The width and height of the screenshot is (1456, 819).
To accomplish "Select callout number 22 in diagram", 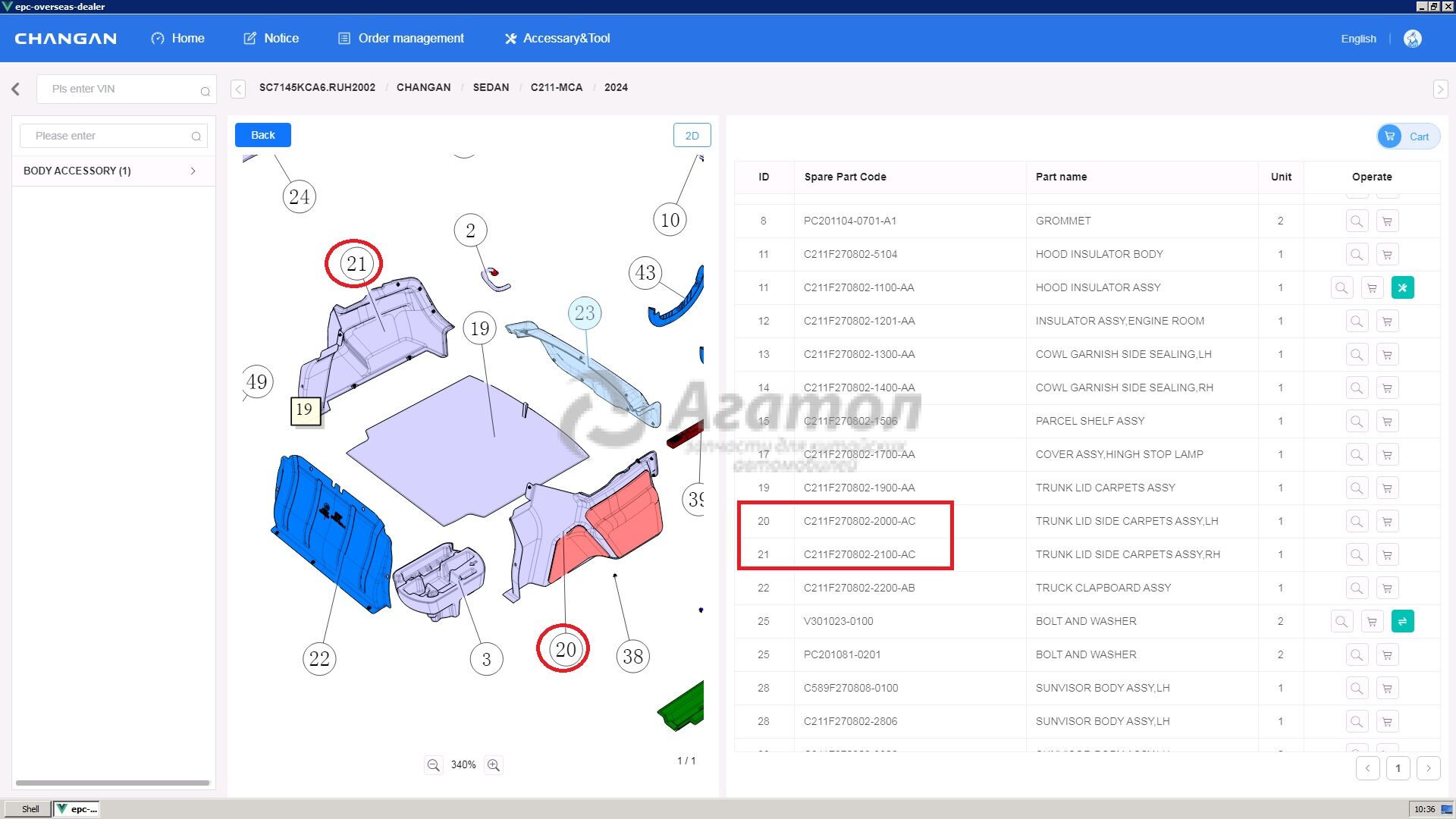I will [319, 658].
